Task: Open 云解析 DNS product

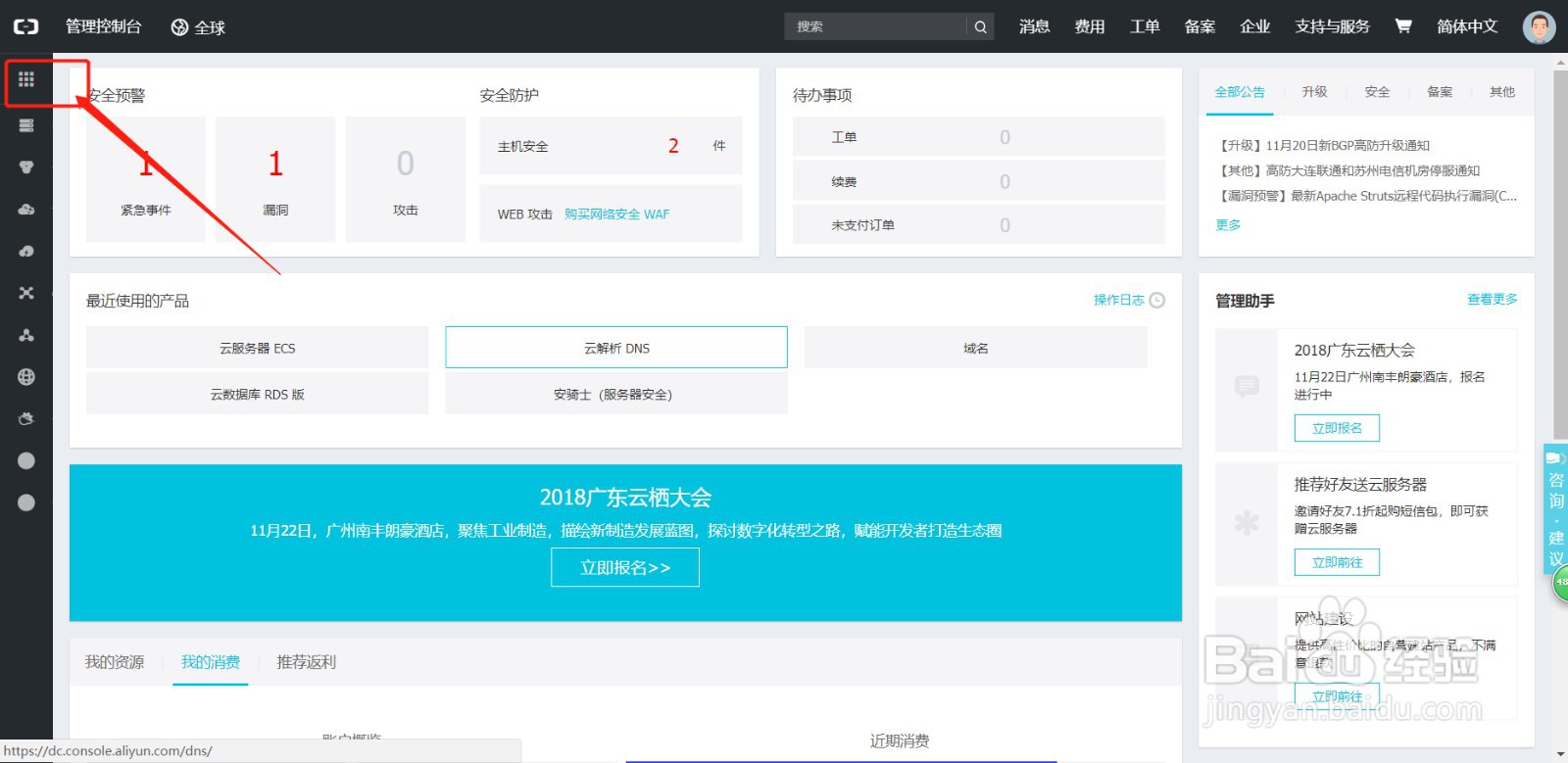Action: click(x=616, y=348)
